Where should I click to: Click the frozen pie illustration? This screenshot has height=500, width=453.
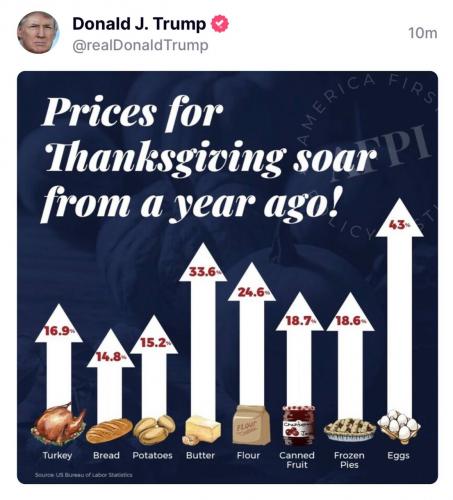[x=350, y=430]
